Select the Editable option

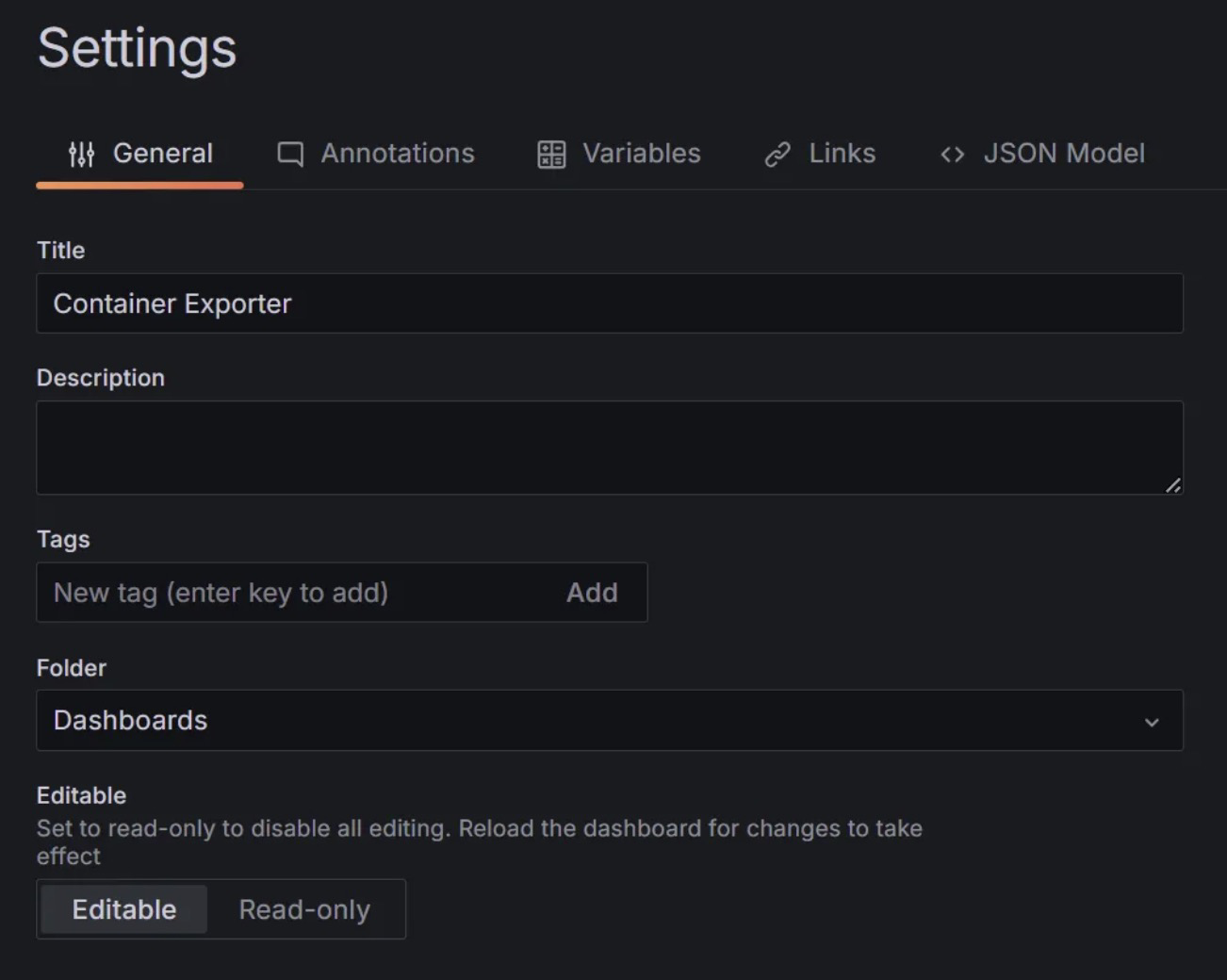click(124, 909)
